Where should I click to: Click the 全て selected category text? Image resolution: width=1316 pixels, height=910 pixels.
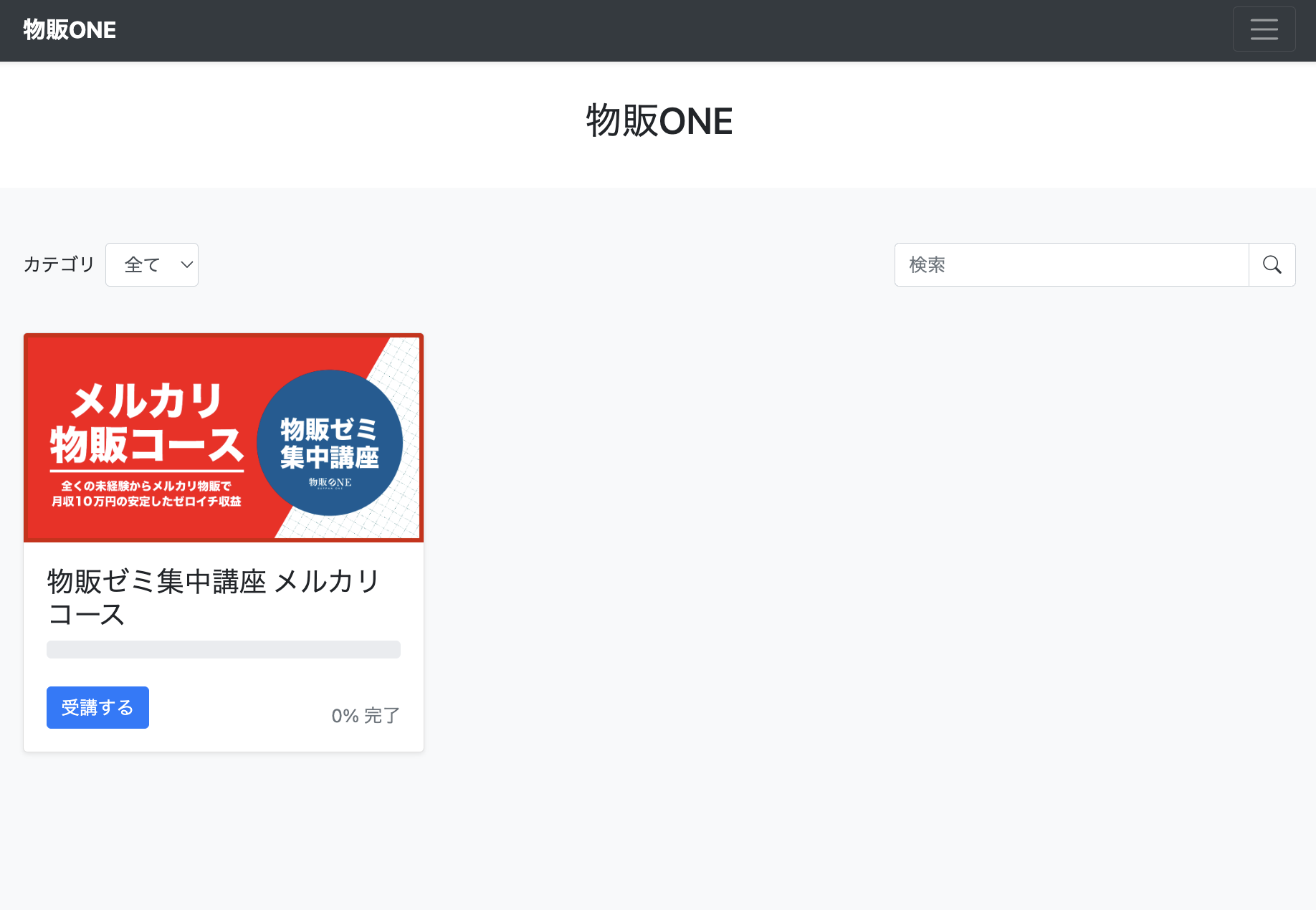point(142,265)
